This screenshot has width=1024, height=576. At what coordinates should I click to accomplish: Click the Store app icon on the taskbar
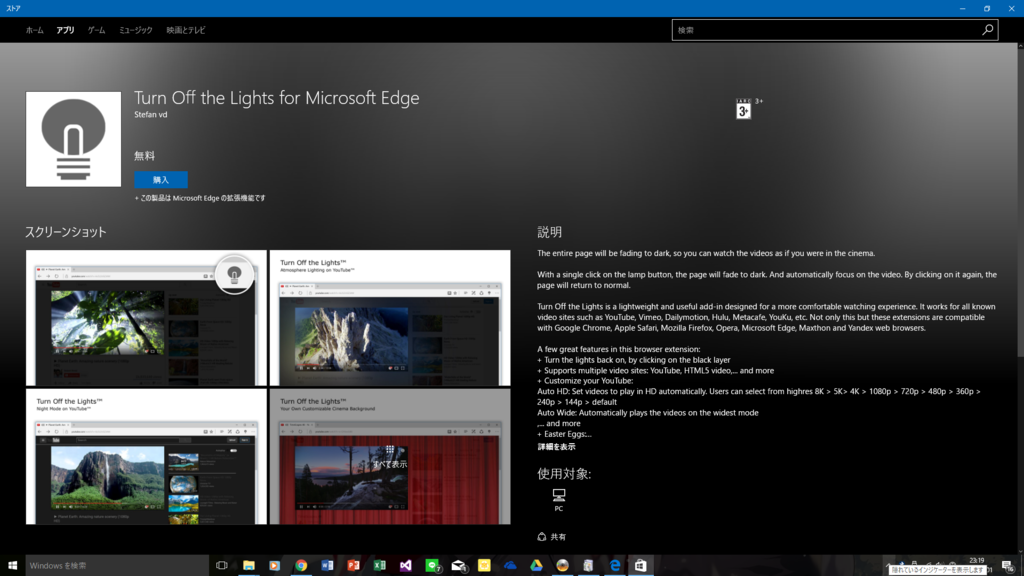tap(641, 566)
